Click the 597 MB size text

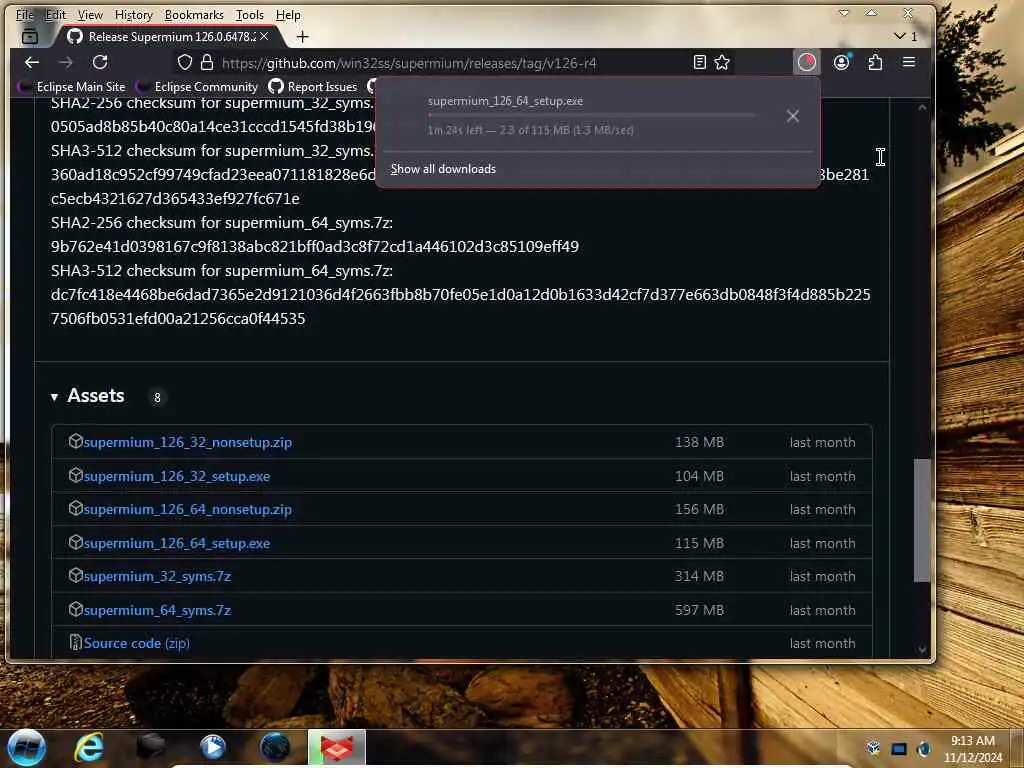click(699, 610)
